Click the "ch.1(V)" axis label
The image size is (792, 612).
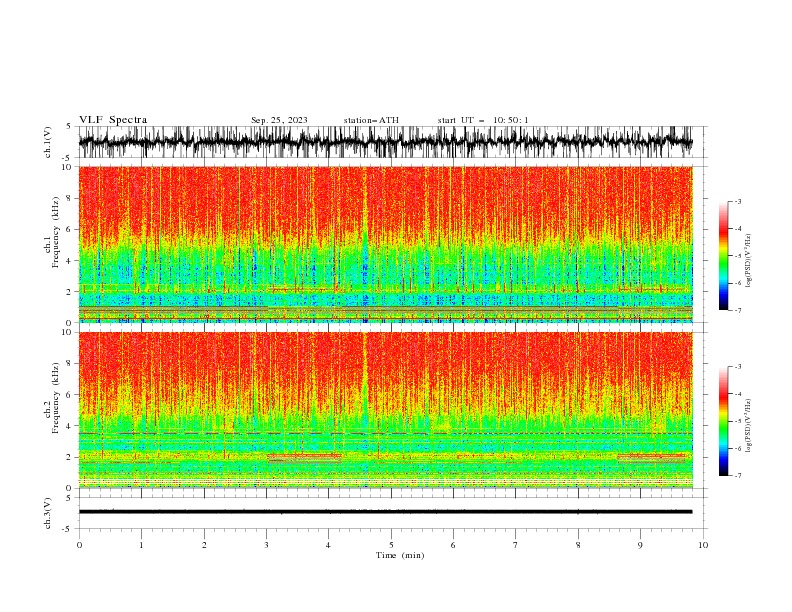pos(48,142)
